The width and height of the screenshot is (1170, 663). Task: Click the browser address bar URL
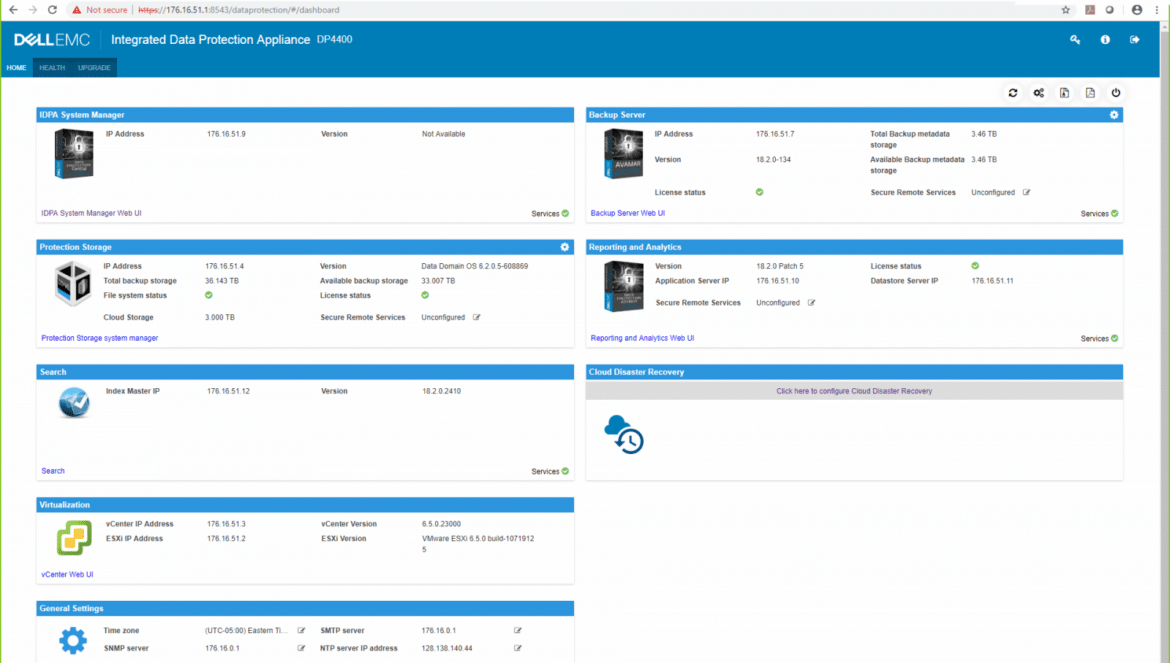(239, 10)
